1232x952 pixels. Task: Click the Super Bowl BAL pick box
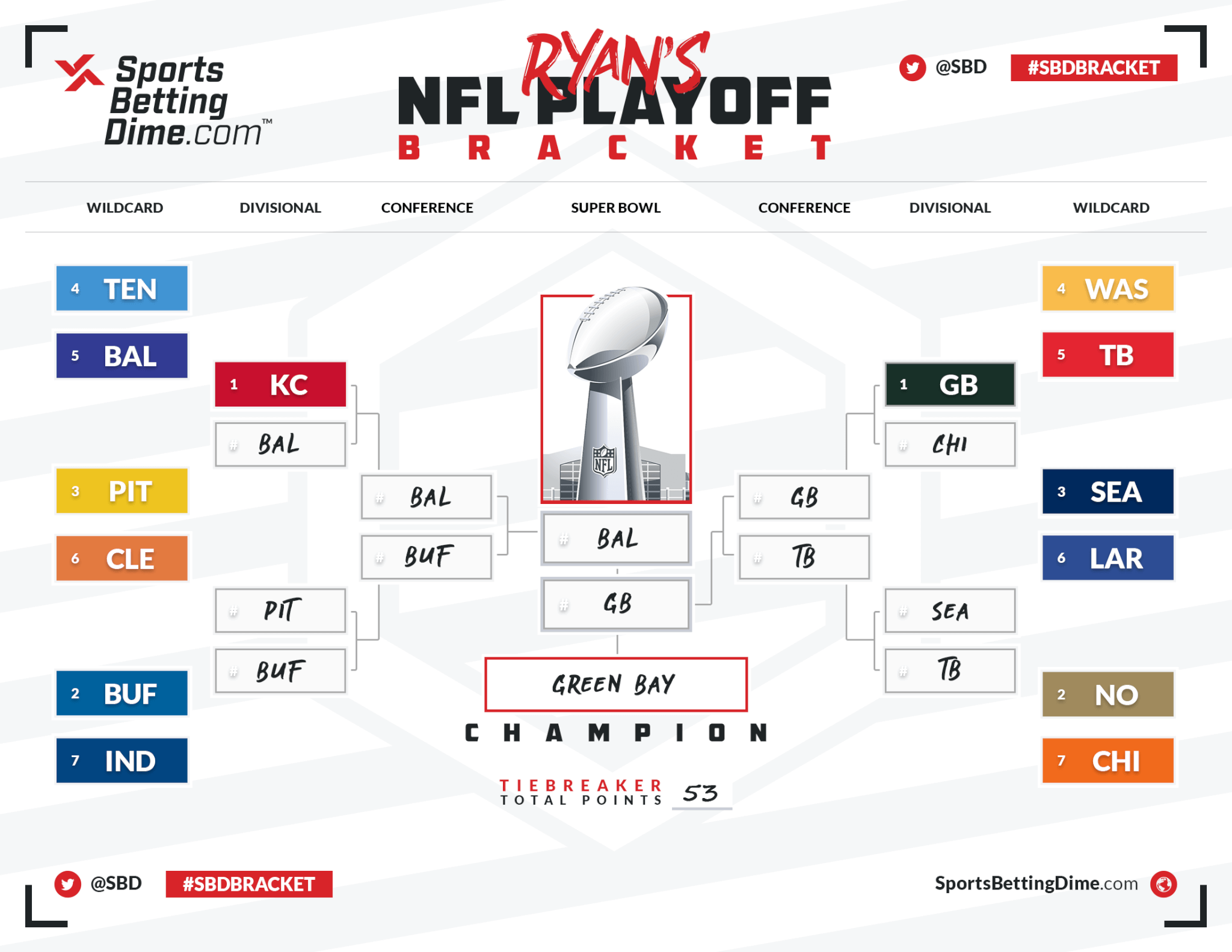[616, 539]
